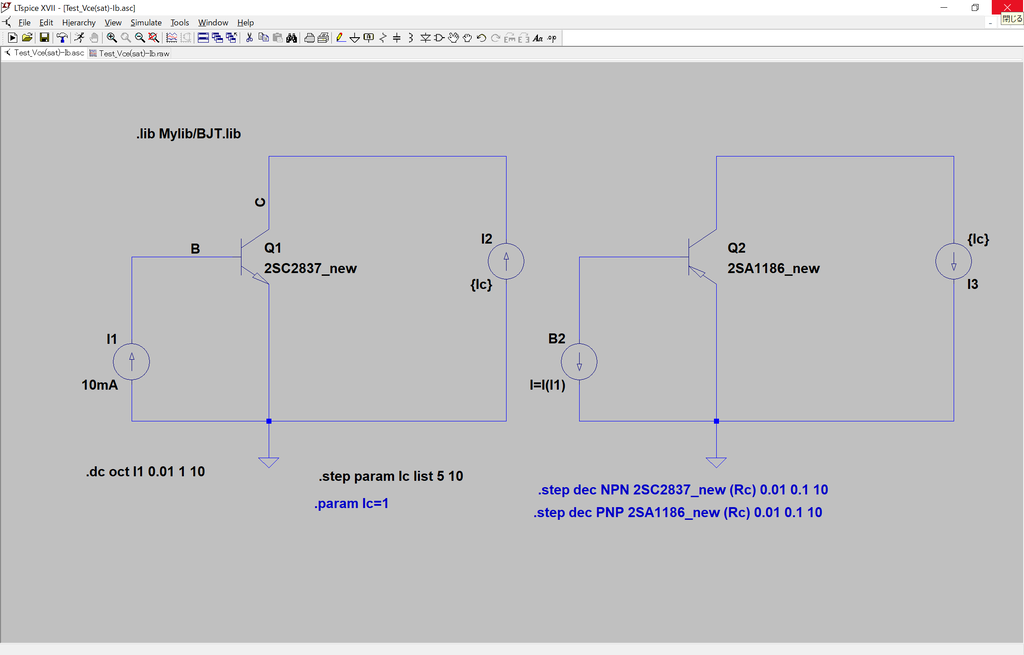Screen dimensions: 1024x655
Task: Click the Rotate component icon
Action: tap(509, 38)
